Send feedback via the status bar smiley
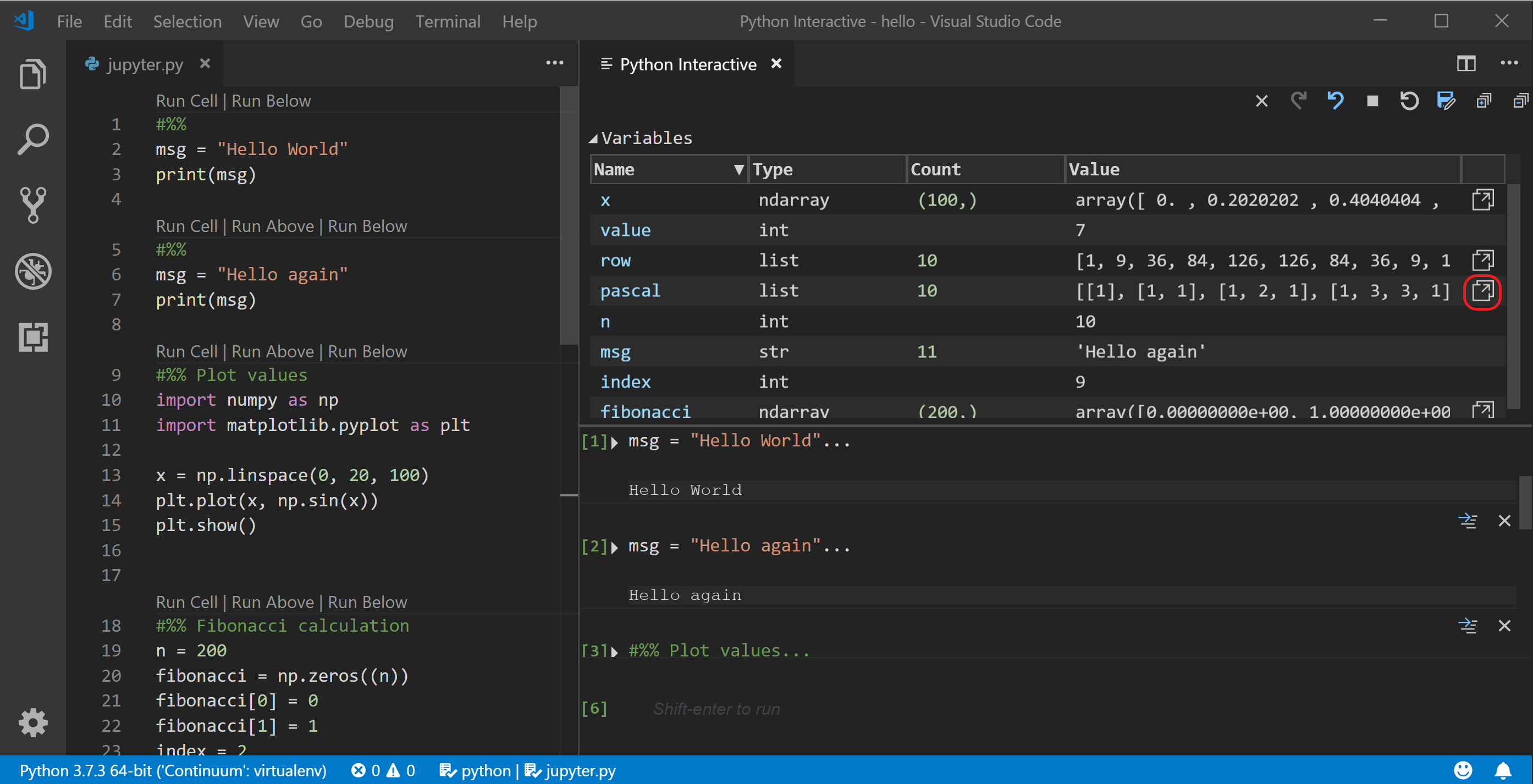1533x784 pixels. click(x=1464, y=771)
